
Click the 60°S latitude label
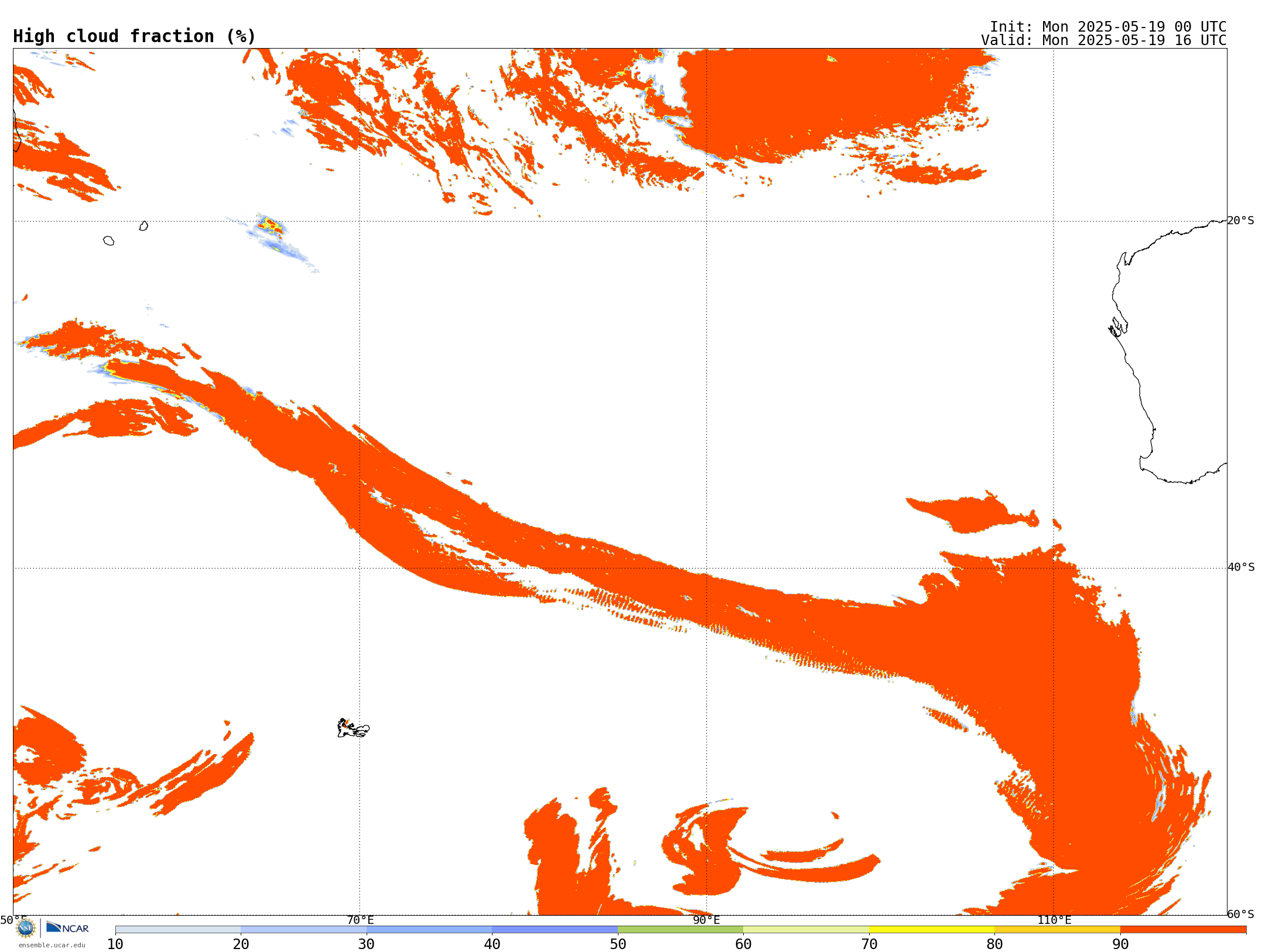coord(1241,914)
